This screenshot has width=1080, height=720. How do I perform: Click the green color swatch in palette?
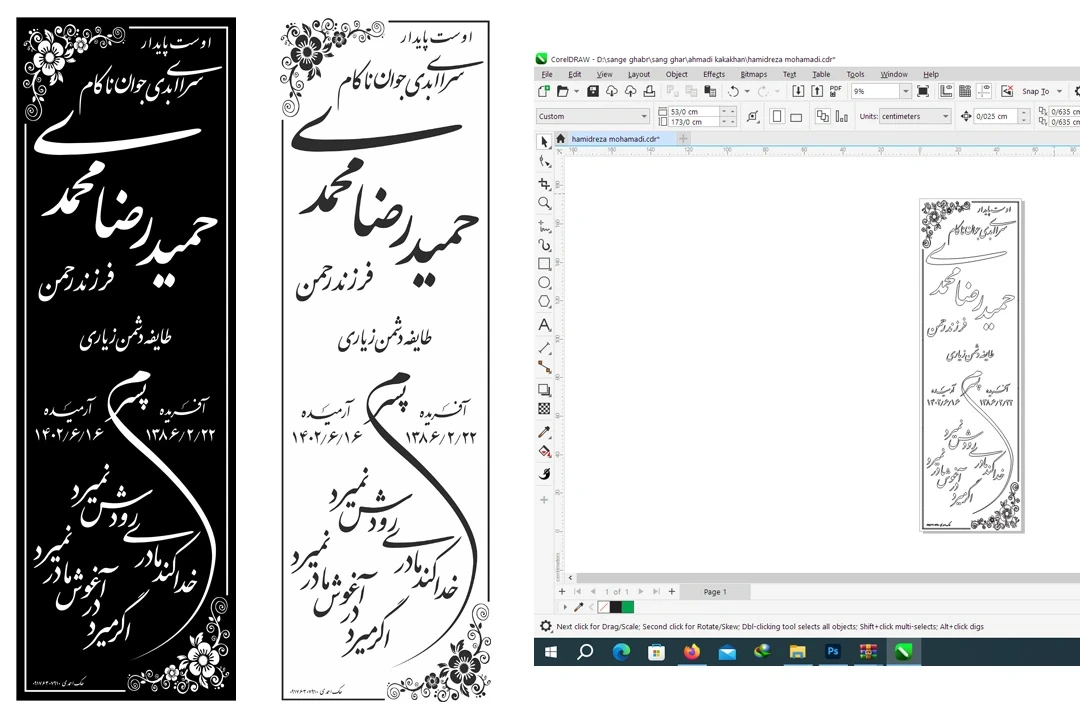[627, 607]
